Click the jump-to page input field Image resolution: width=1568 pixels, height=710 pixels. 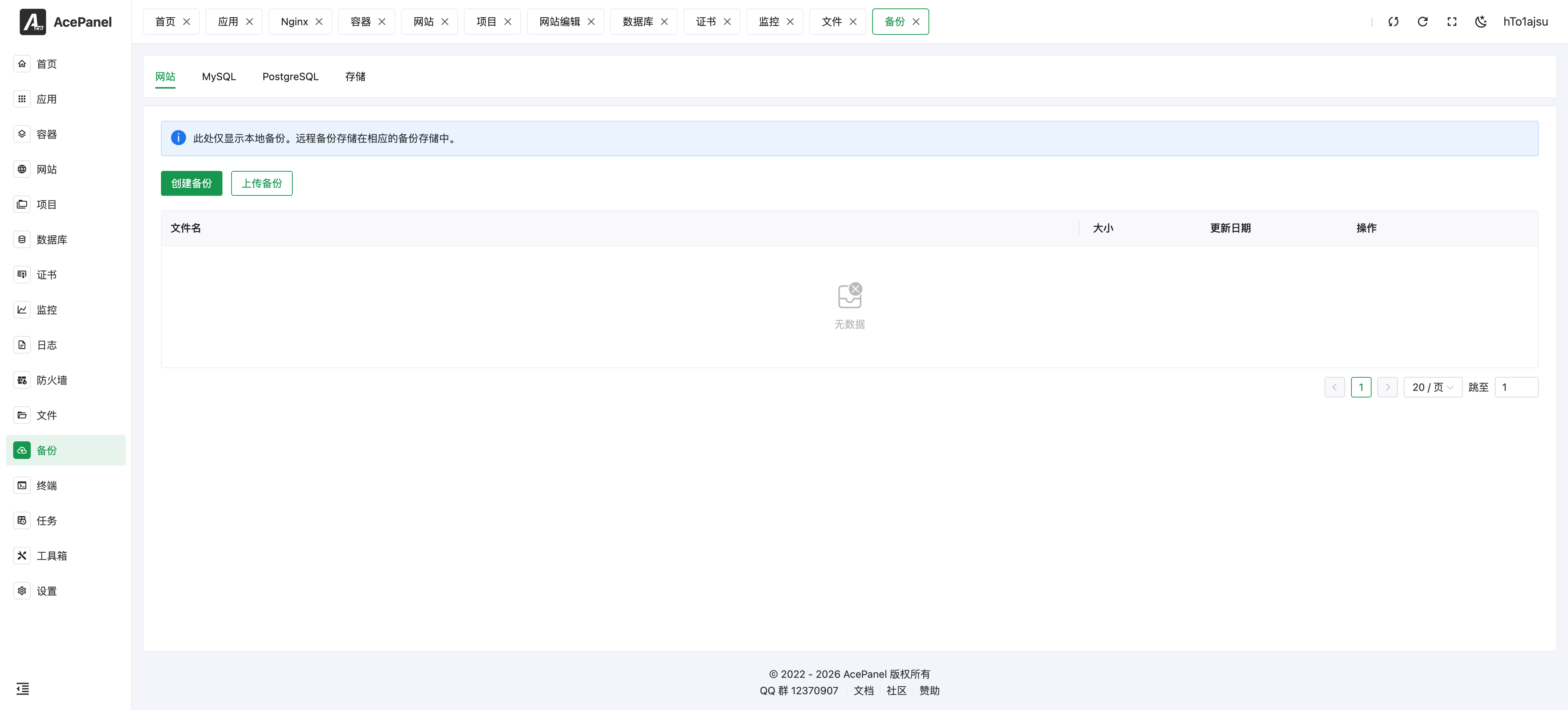pyautogui.click(x=1516, y=387)
